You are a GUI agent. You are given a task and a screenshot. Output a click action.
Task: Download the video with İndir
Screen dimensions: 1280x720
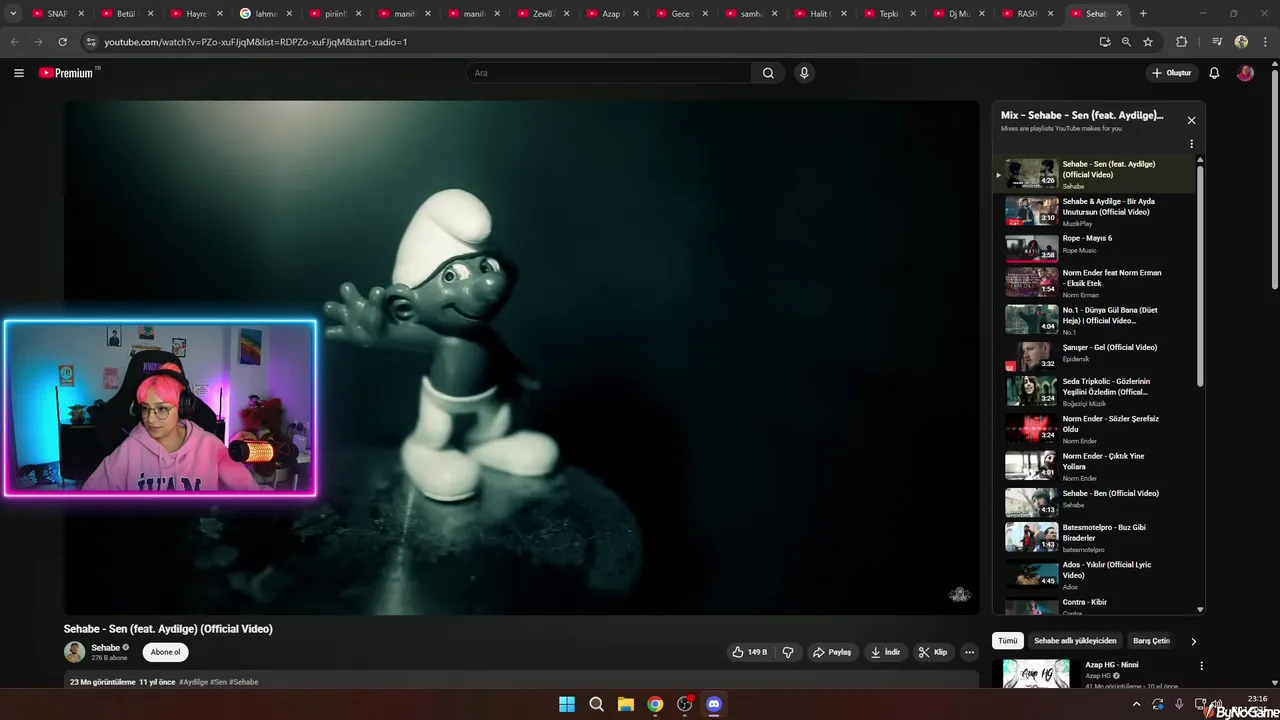(x=885, y=652)
